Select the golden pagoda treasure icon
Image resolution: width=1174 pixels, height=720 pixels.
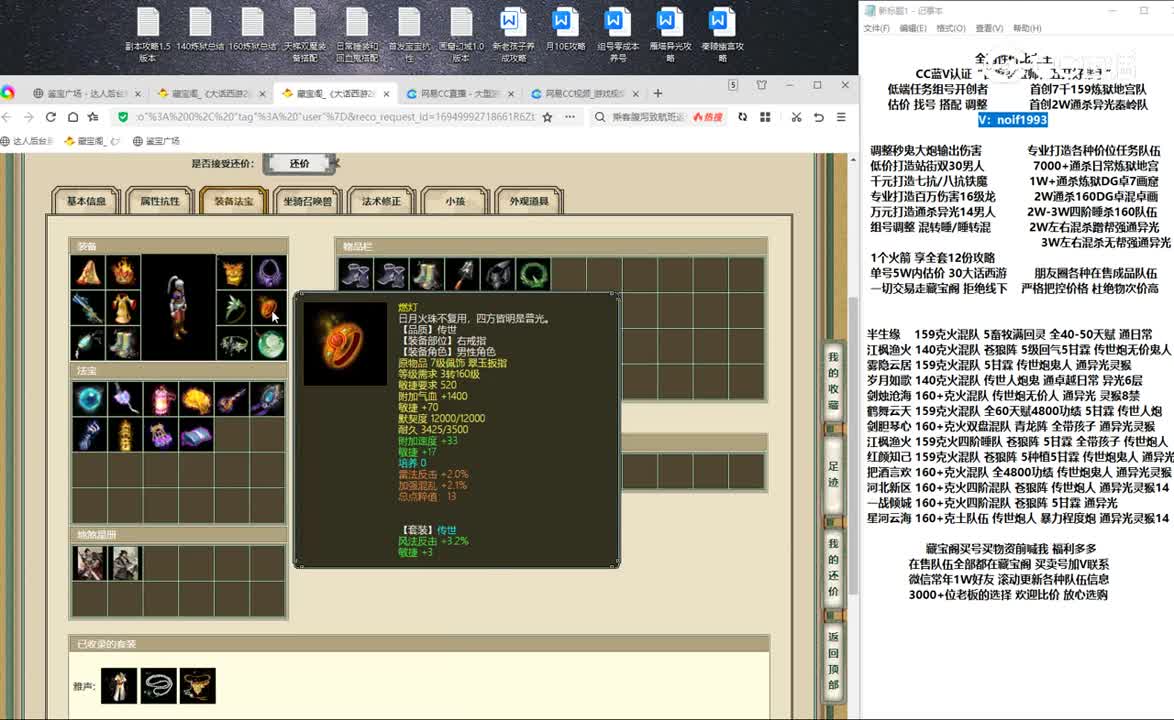(x=125, y=435)
